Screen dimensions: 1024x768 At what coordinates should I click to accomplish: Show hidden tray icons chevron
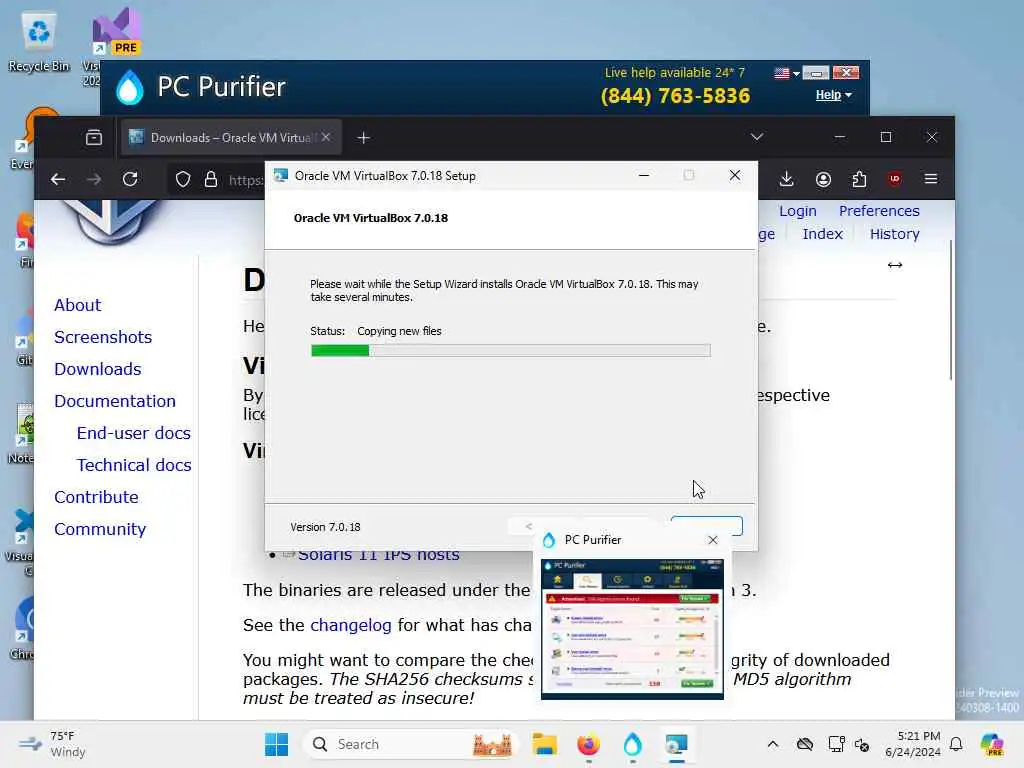(x=773, y=744)
